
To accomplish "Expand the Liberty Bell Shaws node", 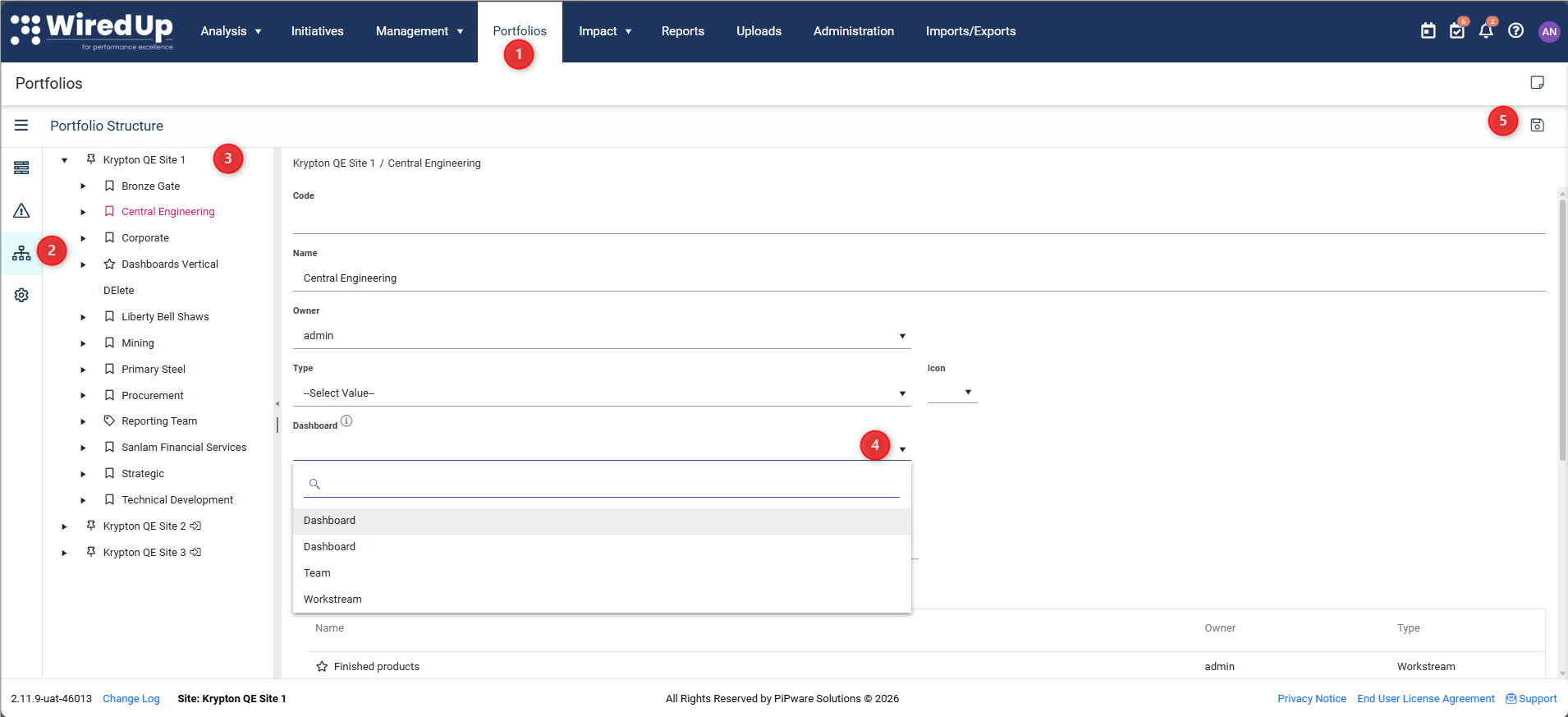I will coord(83,317).
